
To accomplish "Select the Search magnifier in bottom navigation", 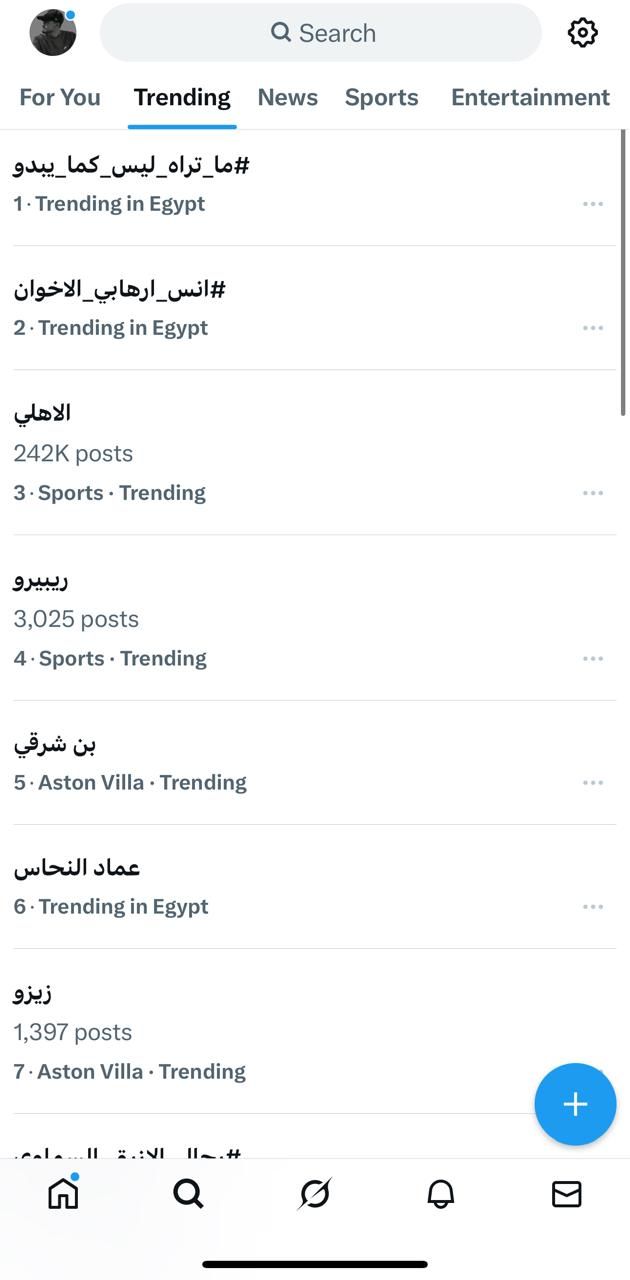I will click(188, 1193).
